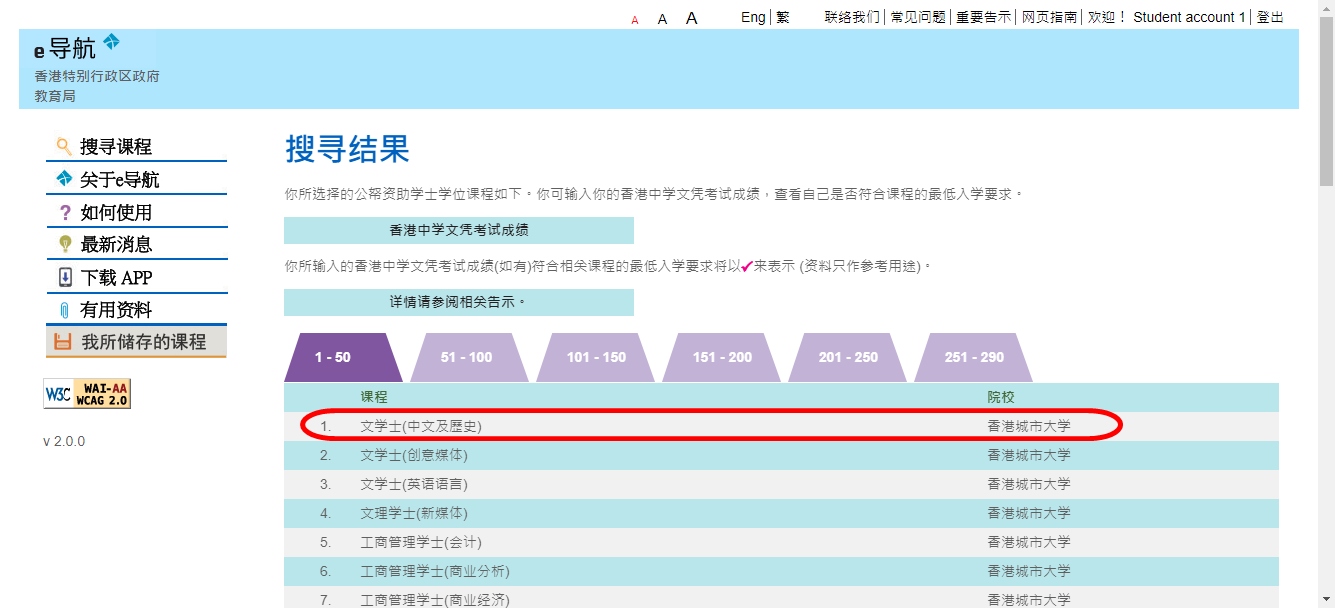This screenshot has width=1335, height=608.
Task: Click the phone download icon beside 下载 APP
Action: coord(65,277)
